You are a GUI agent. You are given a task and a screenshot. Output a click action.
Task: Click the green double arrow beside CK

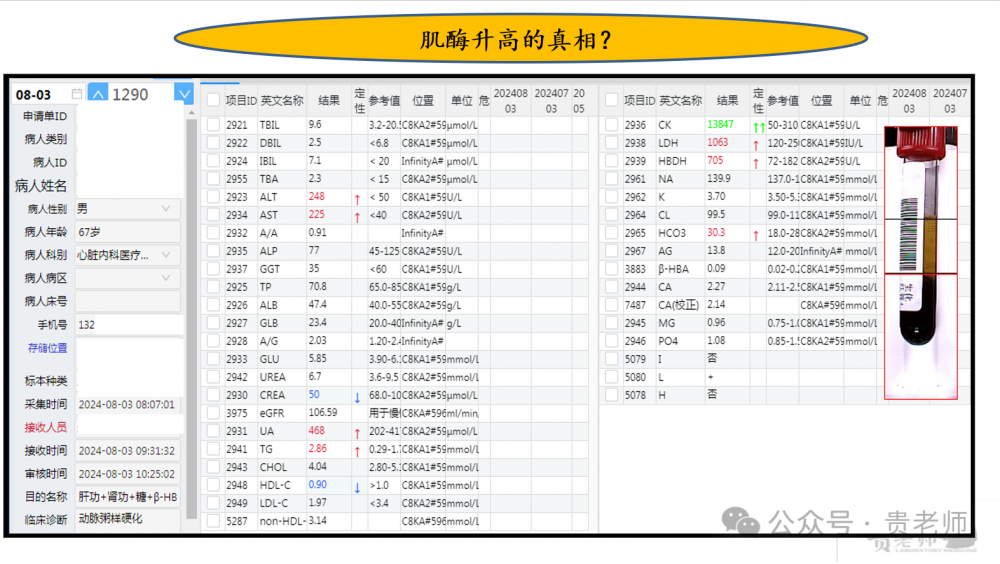[x=759, y=126]
